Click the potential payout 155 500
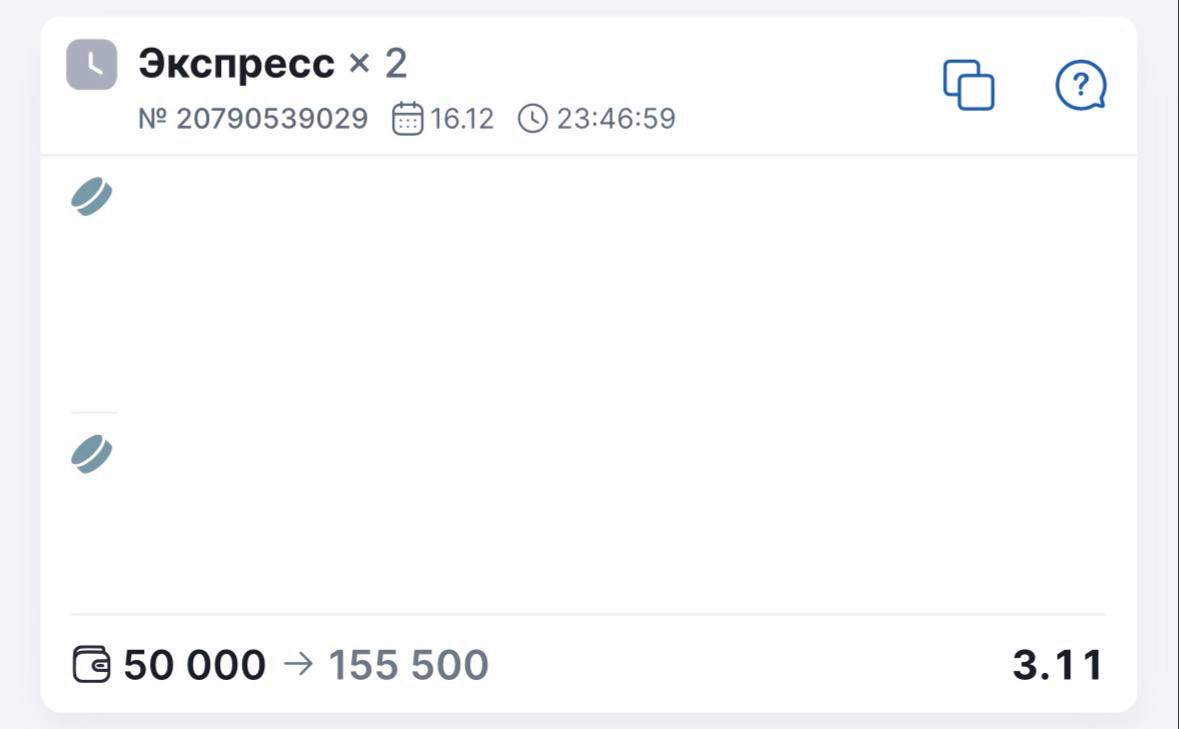This screenshot has height=729, width=1179. (408, 665)
